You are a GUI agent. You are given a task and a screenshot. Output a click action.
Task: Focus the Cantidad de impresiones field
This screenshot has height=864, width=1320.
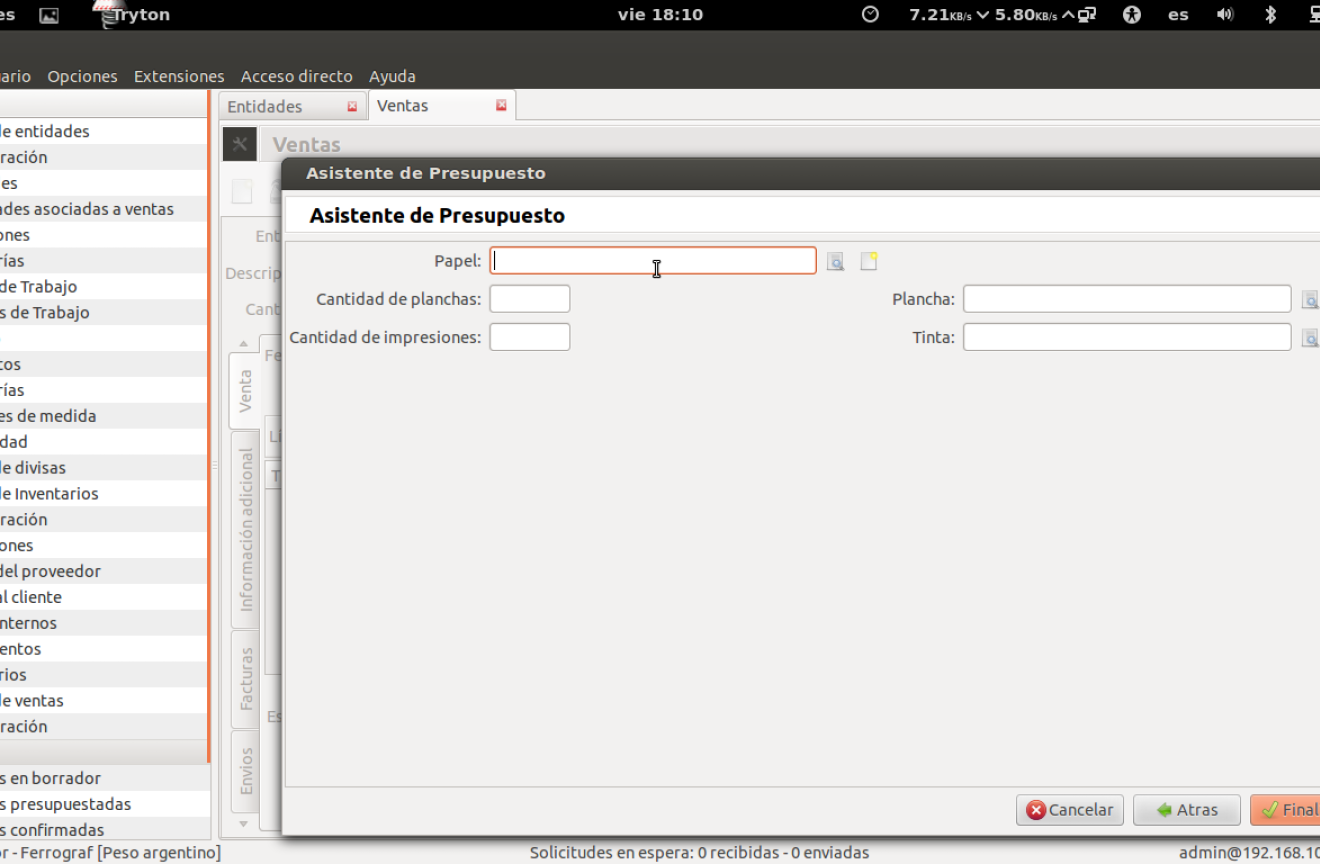[529, 337]
